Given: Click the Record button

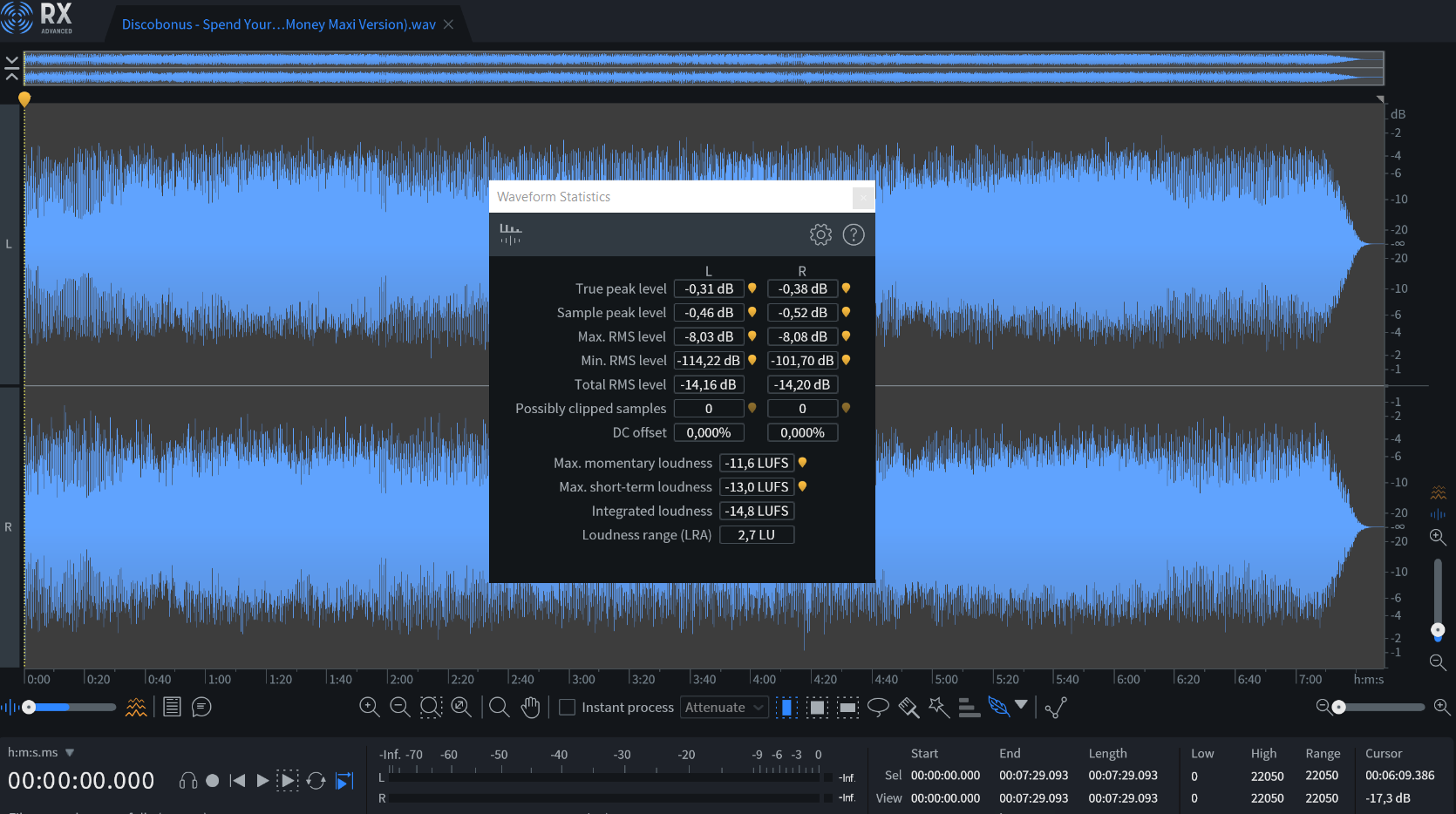Looking at the screenshot, I should point(212,781).
